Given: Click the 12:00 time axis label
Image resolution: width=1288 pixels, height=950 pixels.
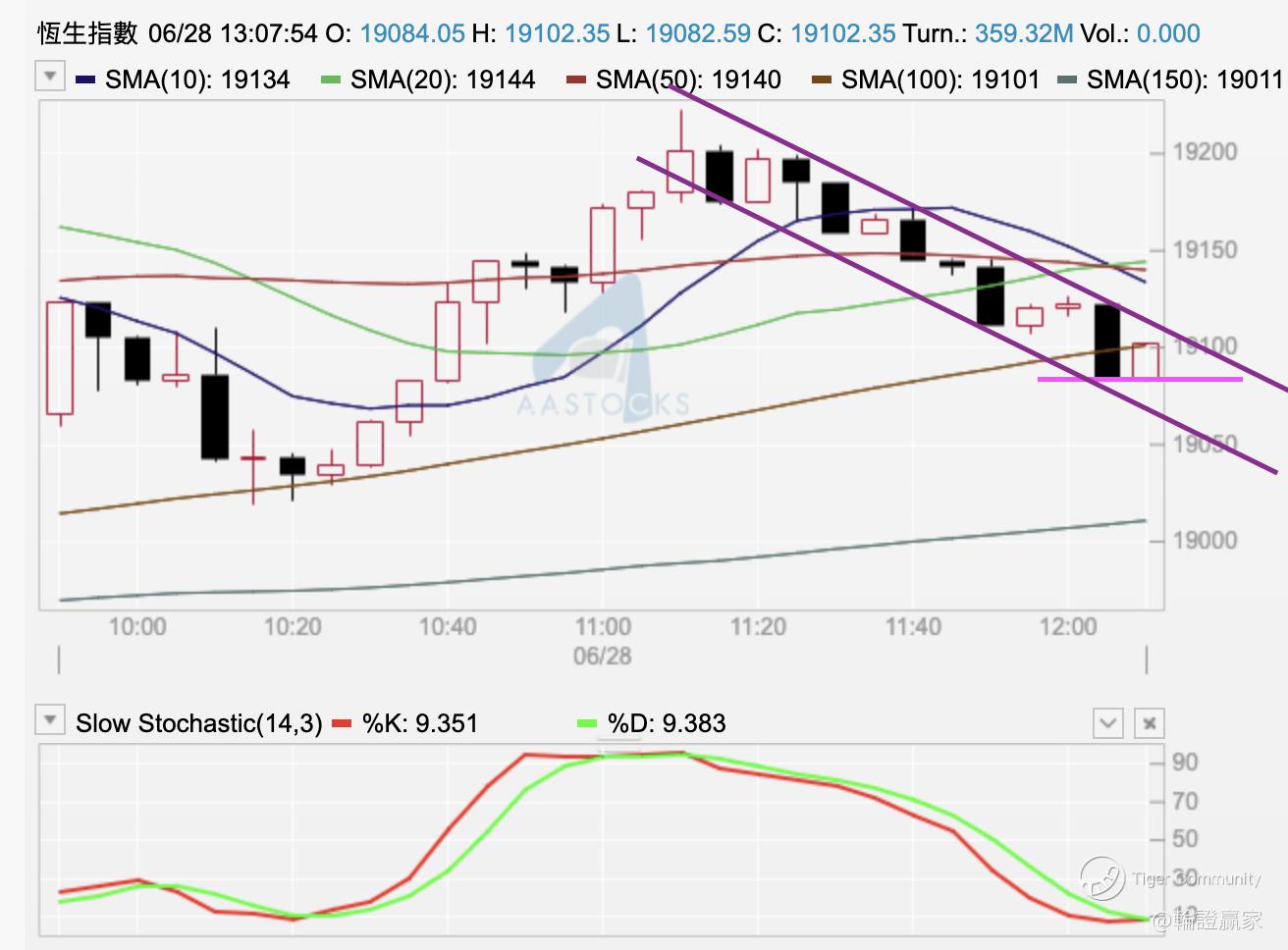Looking at the screenshot, I should coord(1068,626).
